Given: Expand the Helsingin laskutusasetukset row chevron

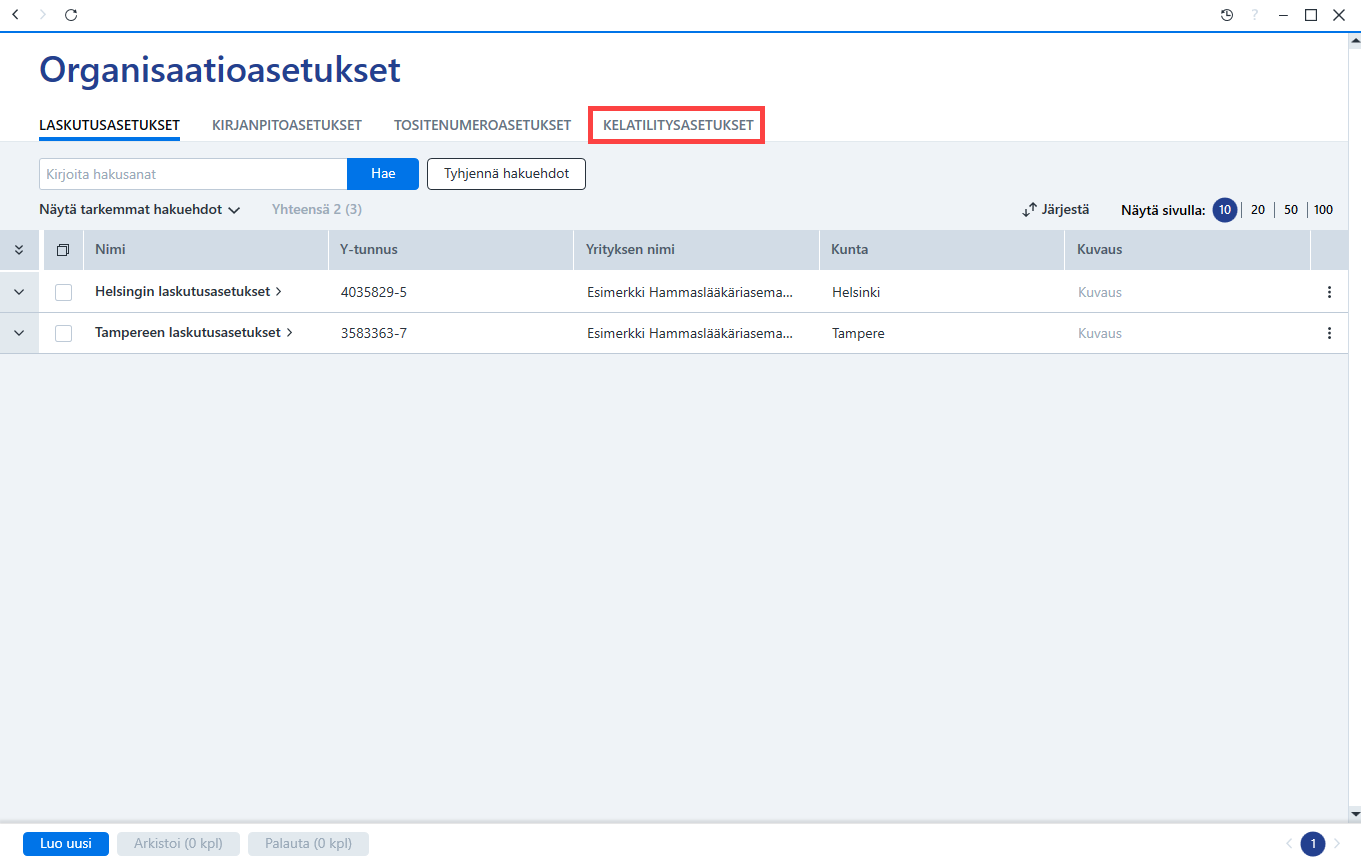Looking at the screenshot, I should (x=19, y=292).
